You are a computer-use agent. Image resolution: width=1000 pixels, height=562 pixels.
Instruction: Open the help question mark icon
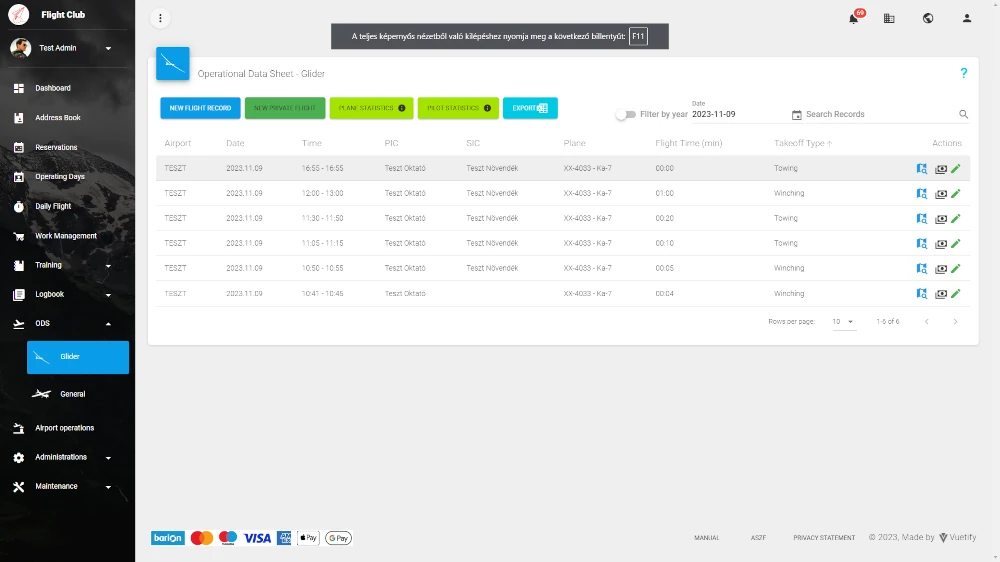tap(963, 73)
